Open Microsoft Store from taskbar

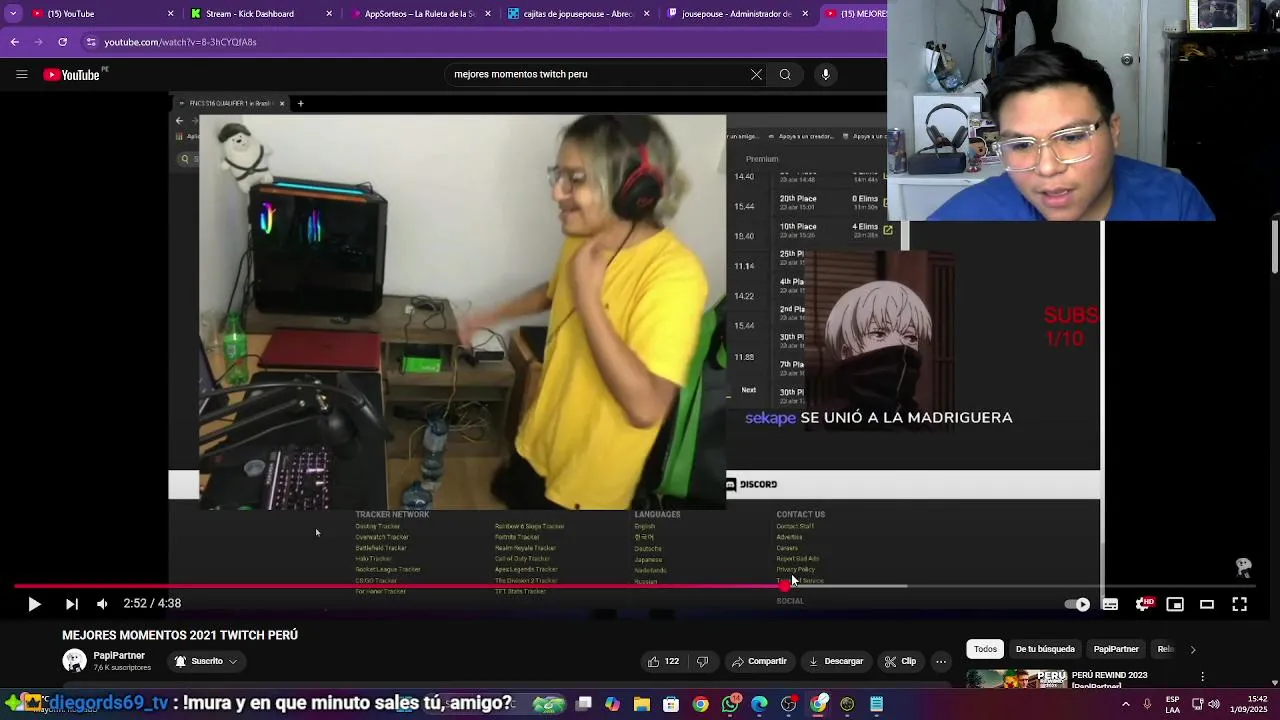[x=671, y=704]
